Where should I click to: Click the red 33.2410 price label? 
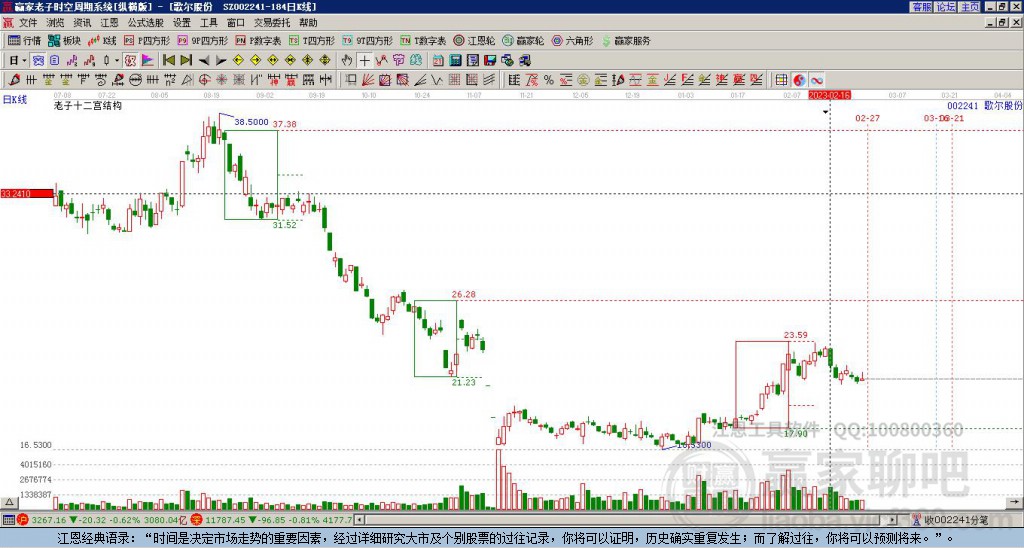coord(27,193)
